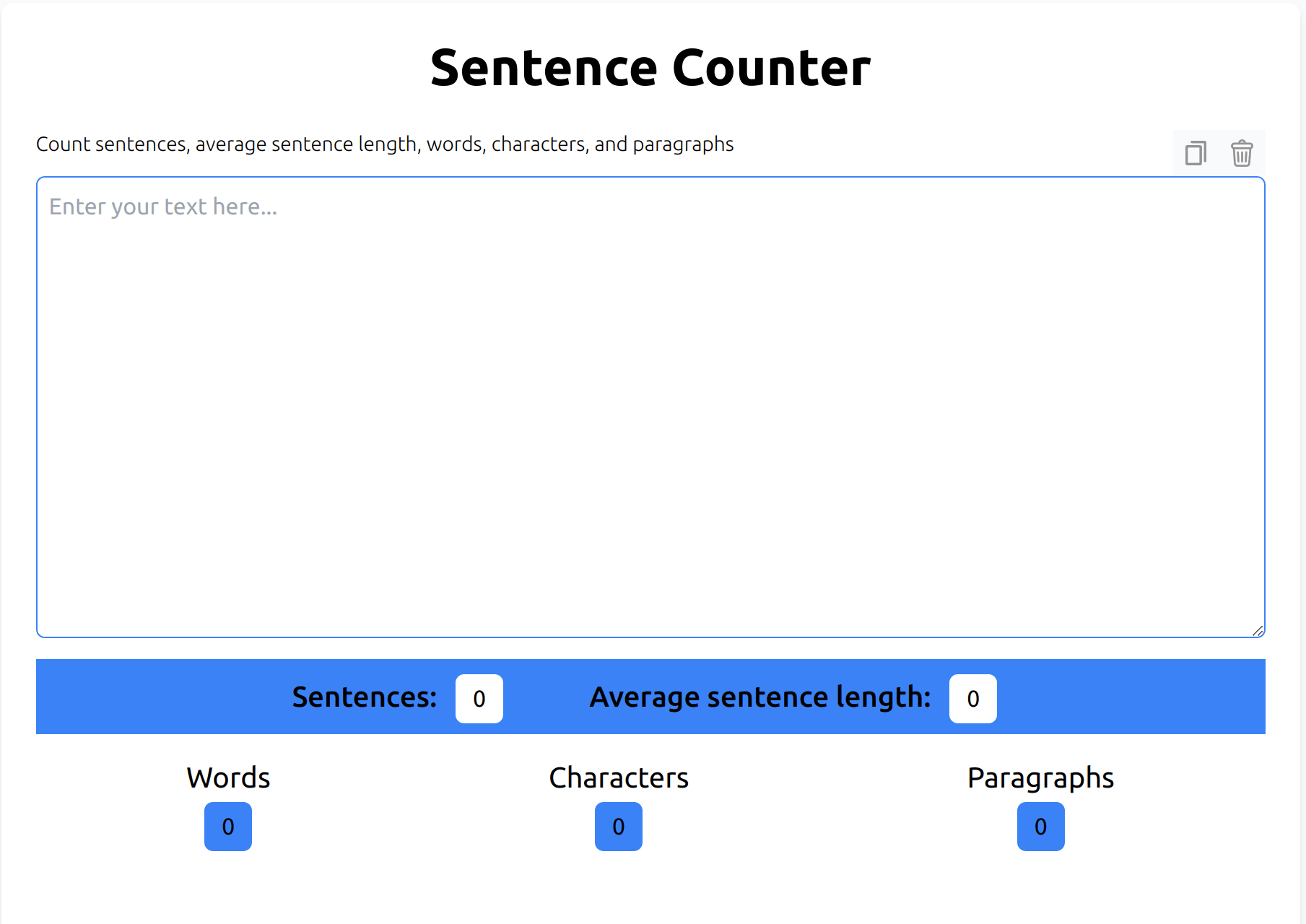Viewport: 1306px width, 924px height.
Task: Click the 'Sentences:' label in the blue bar
Action: click(x=365, y=697)
